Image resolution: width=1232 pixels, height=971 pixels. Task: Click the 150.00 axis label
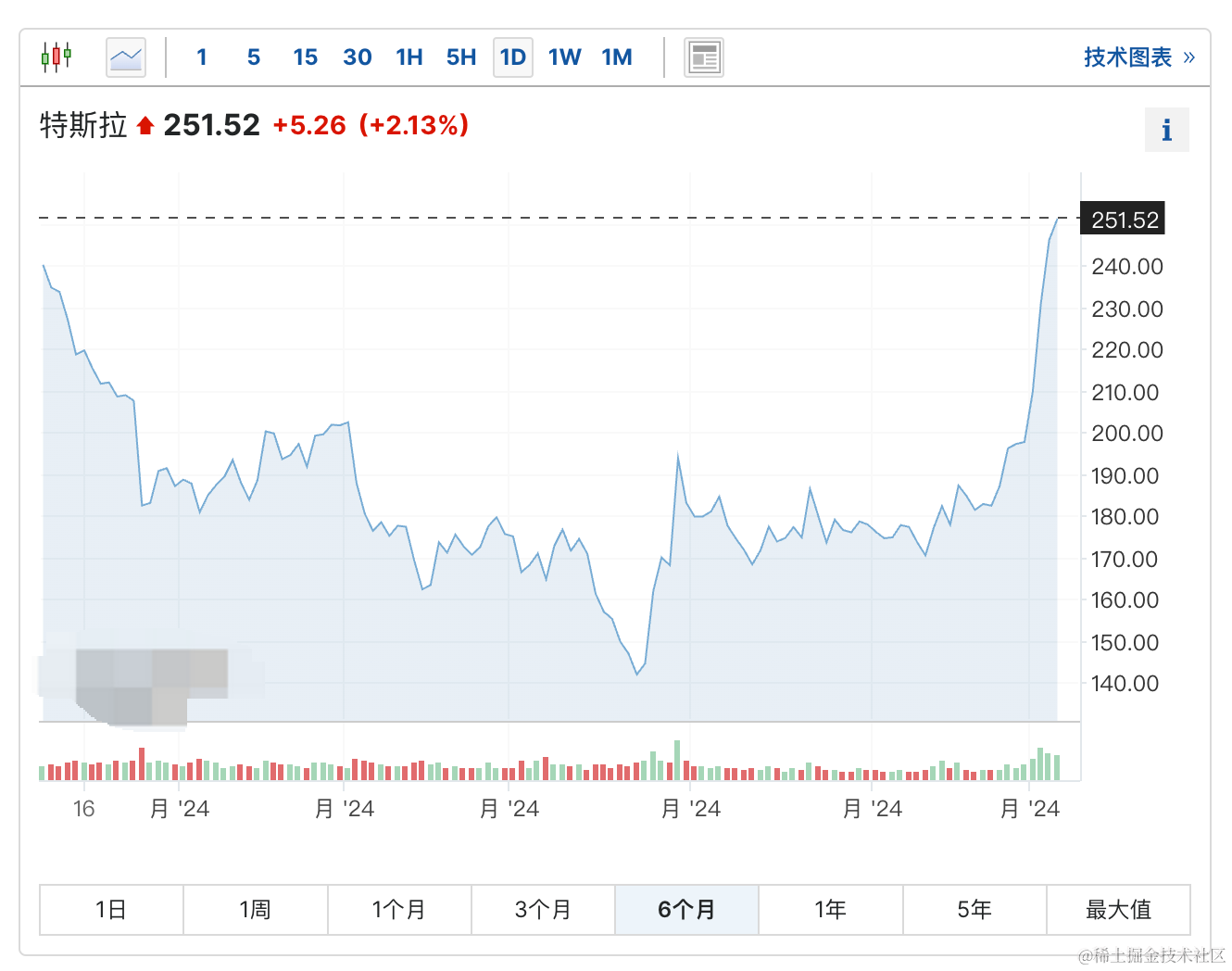[1125, 643]
